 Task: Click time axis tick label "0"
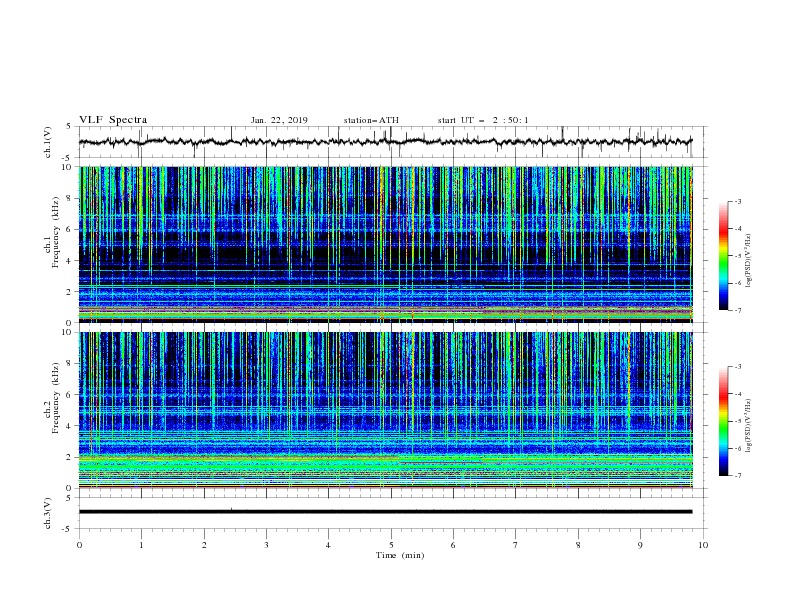coord(79,545)
